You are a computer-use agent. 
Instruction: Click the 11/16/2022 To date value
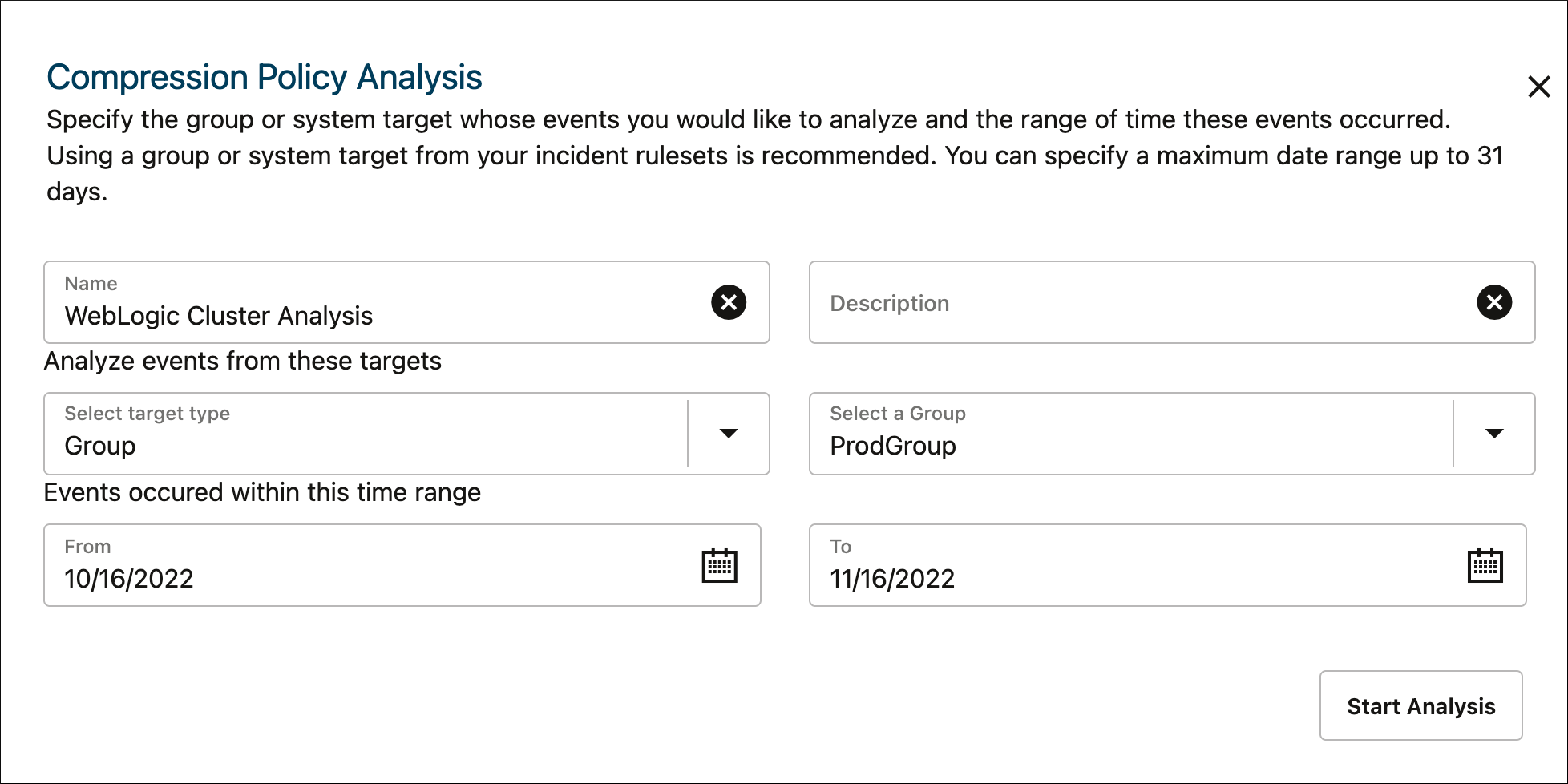pos(892,579)
